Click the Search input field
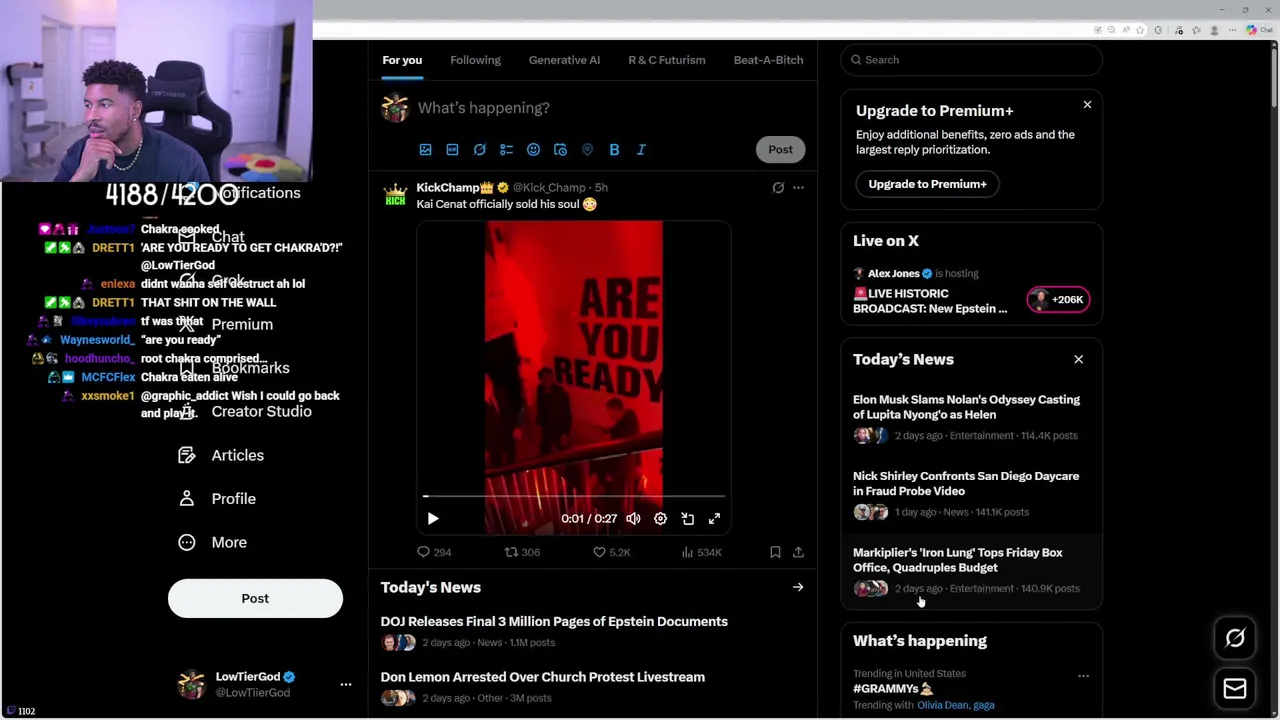 [x=971, y=60]
